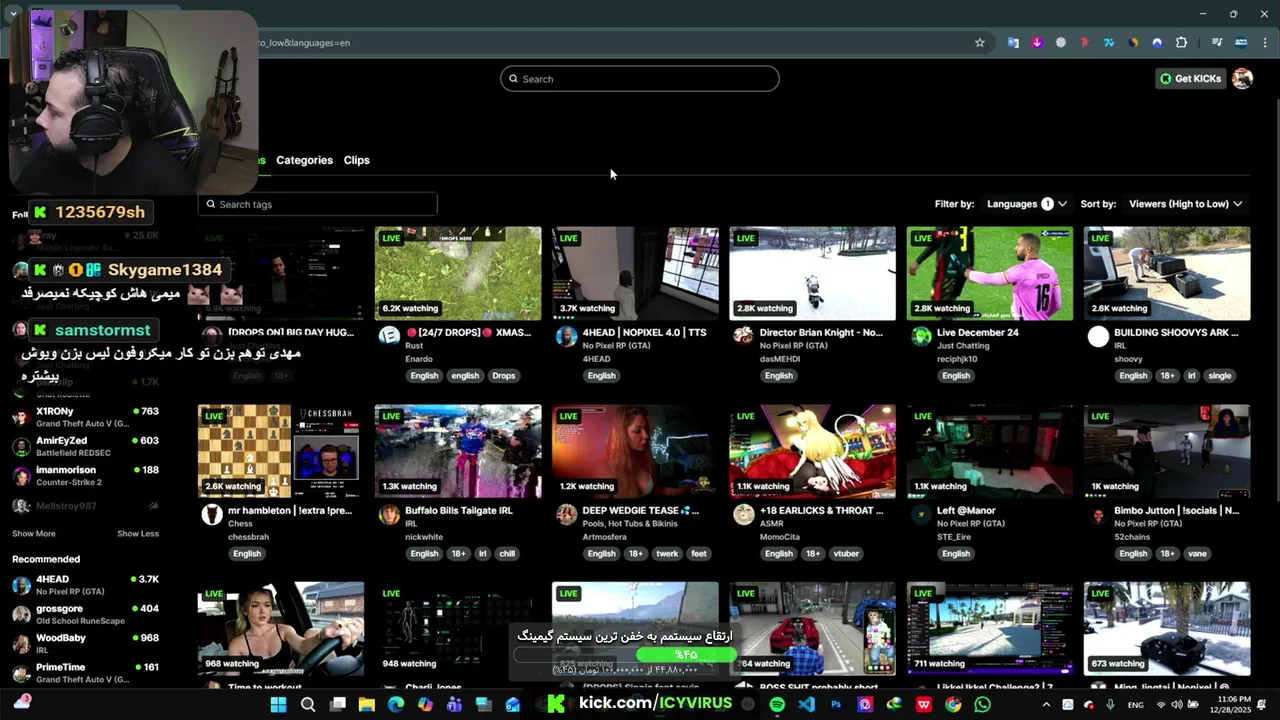Open the pink download extension icon
The height and width of the screenshot is (720, 1280).
(x=1037, y=43)
